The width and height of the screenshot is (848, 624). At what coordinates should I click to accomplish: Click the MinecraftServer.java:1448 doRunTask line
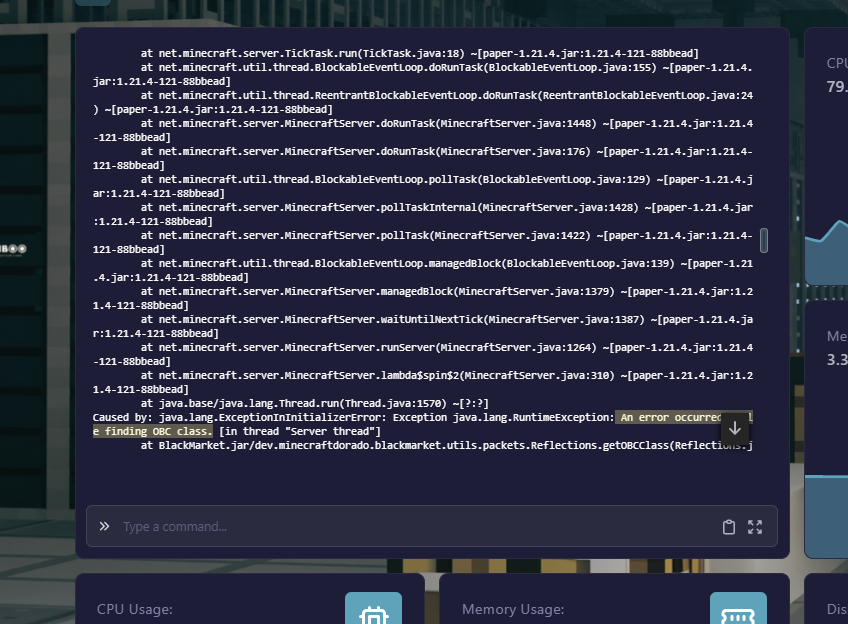[x=422, y=130]
